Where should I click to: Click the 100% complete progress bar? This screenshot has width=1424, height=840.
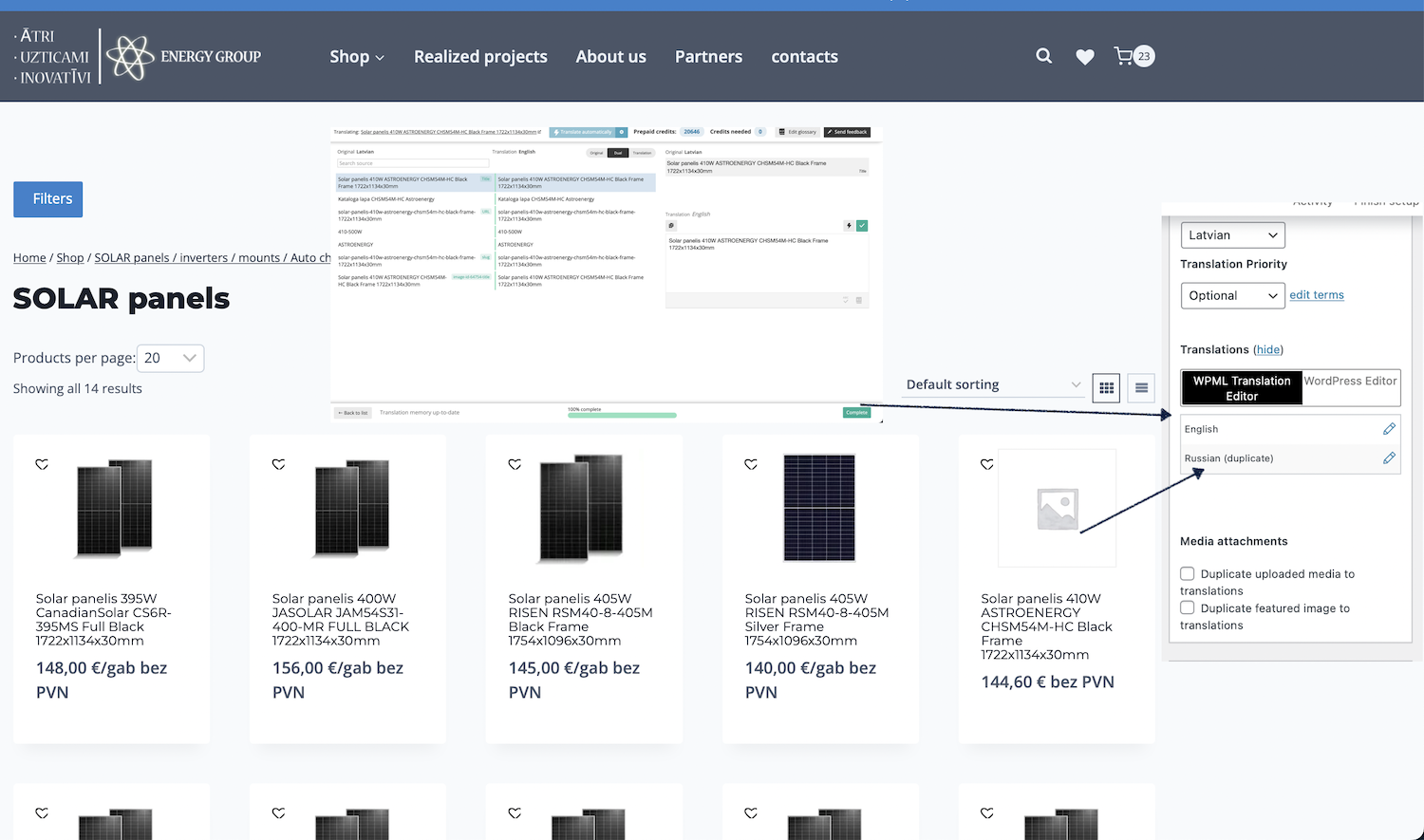coord(622,416)
